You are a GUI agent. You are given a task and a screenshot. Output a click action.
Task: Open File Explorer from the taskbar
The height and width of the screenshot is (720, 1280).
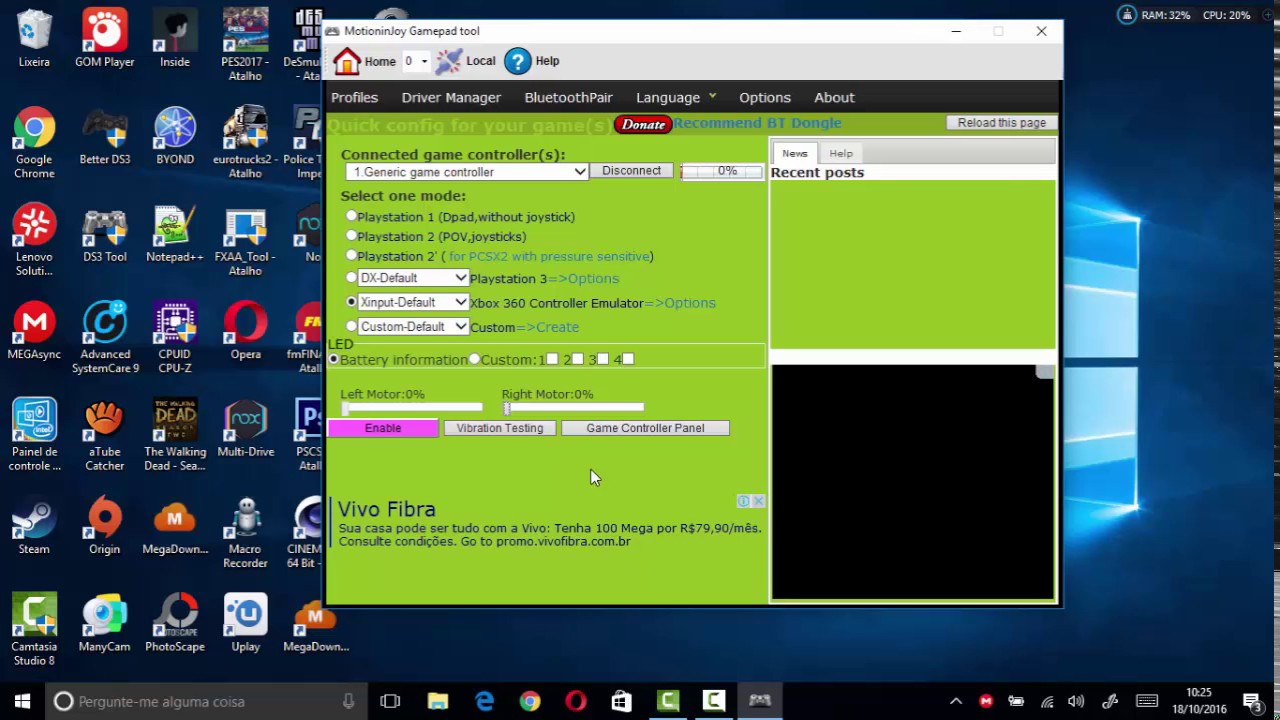click(438, 701)
